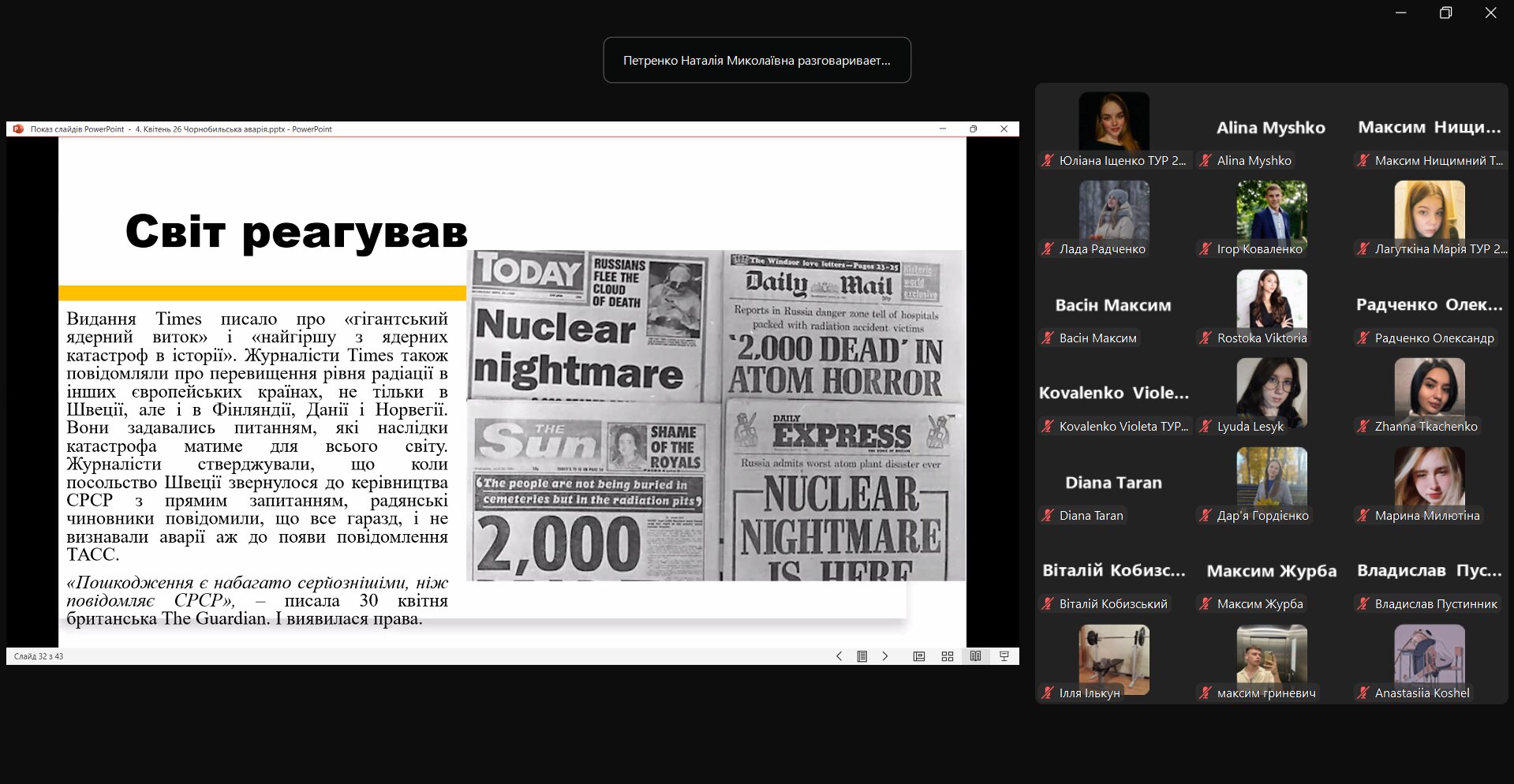Screen dimensions: 1514x784
Task: Click muted mic icon for Юліана Іщенко
Action: click(1048, 160)
